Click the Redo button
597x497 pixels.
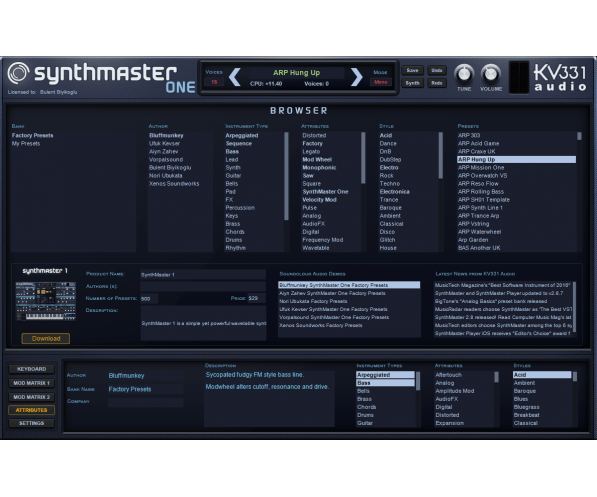click(437, 83)
